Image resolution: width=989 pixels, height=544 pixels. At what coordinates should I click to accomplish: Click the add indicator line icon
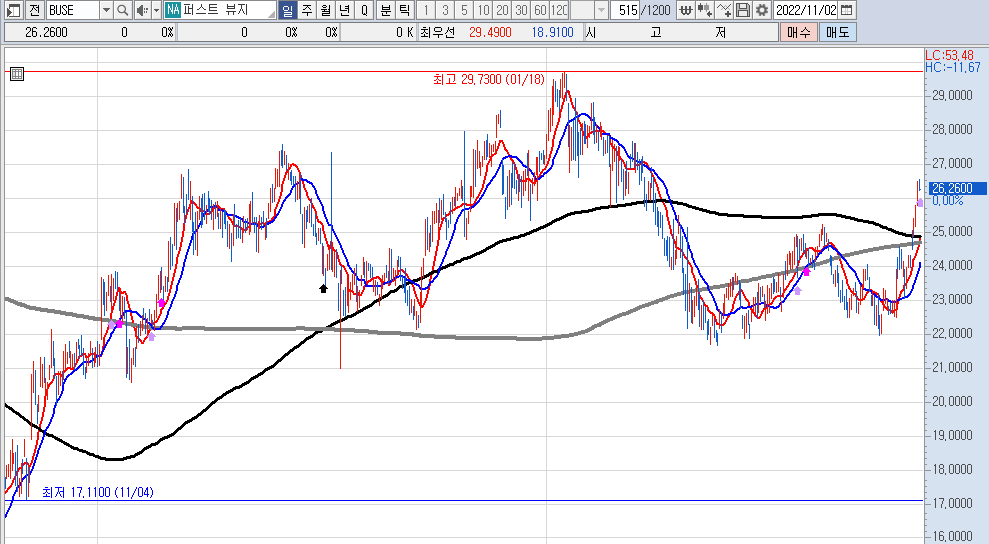(x=724, y=10)
